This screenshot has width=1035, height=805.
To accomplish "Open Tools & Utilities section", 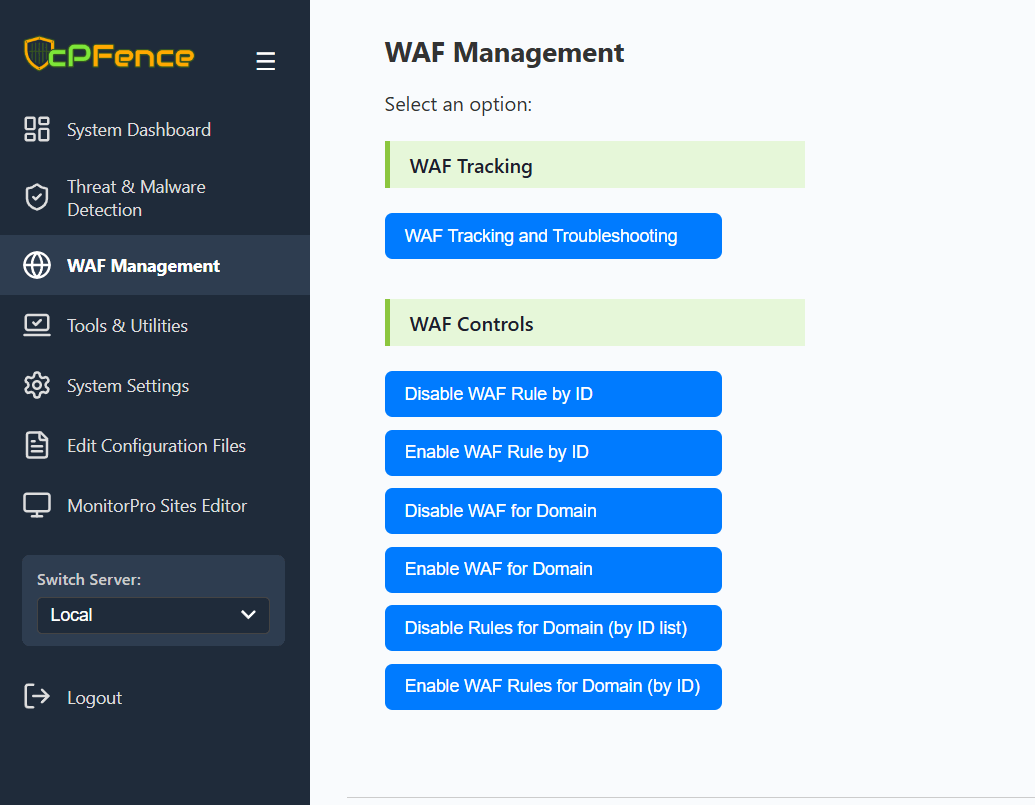I will 154,325.
